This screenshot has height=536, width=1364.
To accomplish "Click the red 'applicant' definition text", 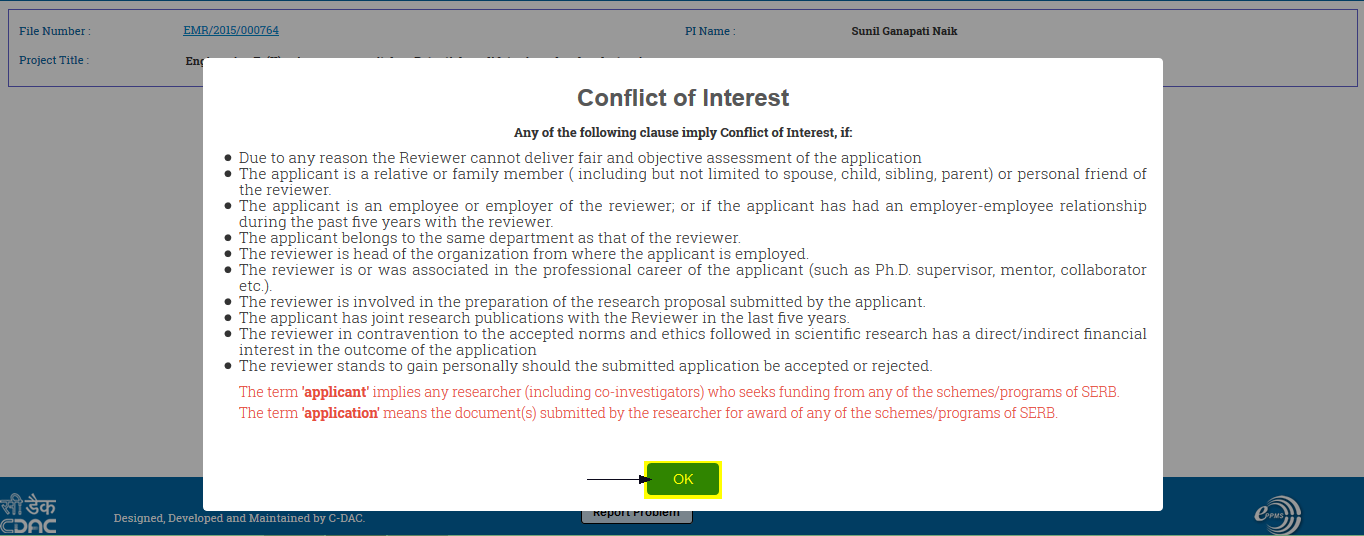I will tap(679, 392).
